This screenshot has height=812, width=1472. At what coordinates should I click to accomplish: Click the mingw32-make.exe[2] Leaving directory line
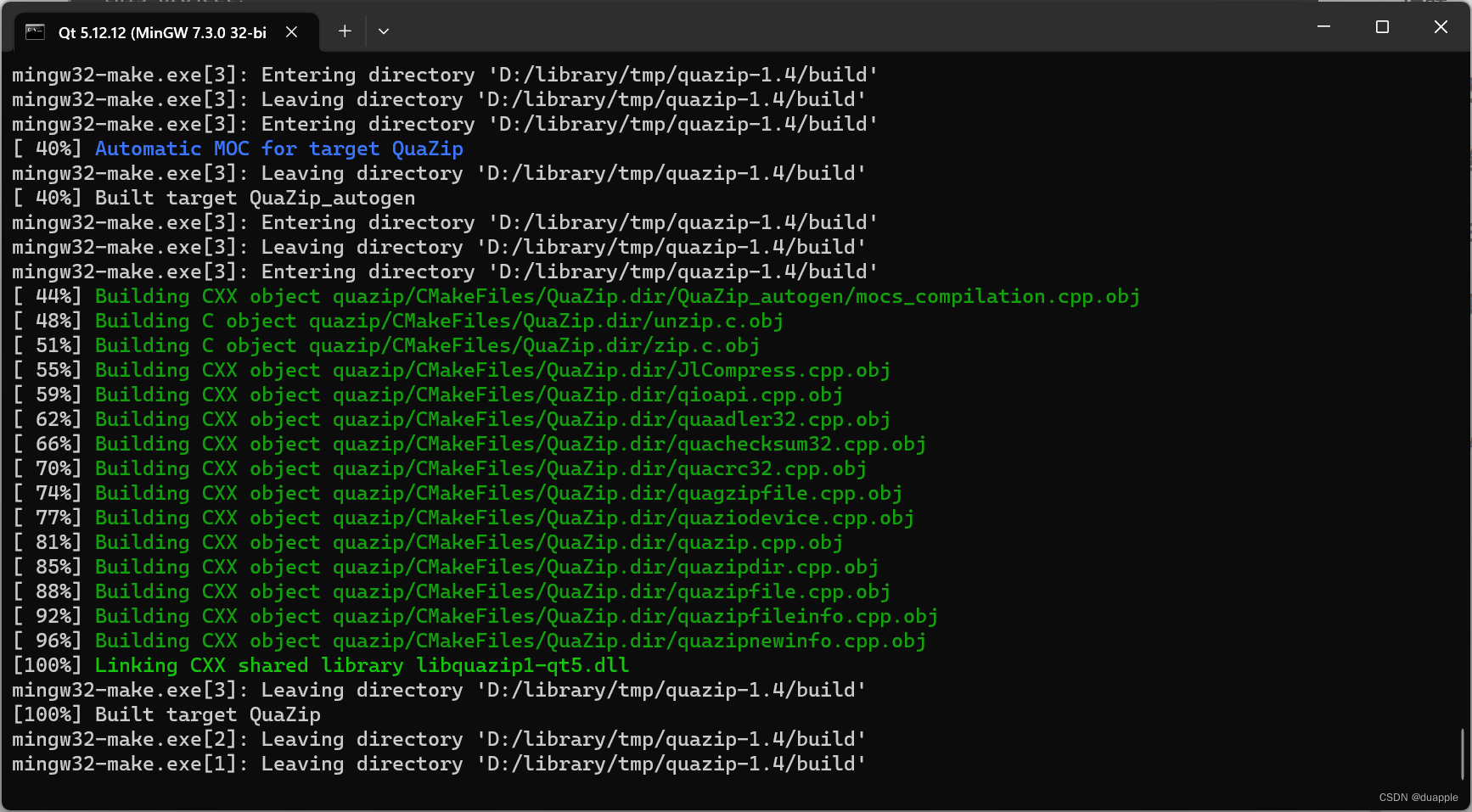(439, 739)
